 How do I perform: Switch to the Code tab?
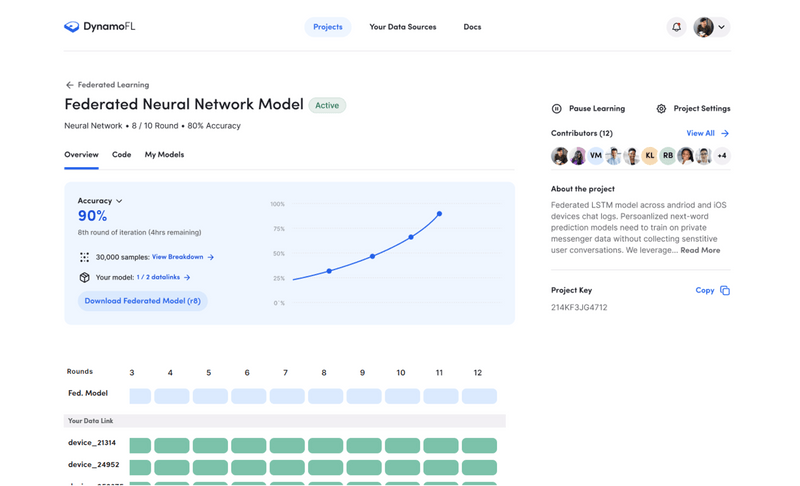121,155
